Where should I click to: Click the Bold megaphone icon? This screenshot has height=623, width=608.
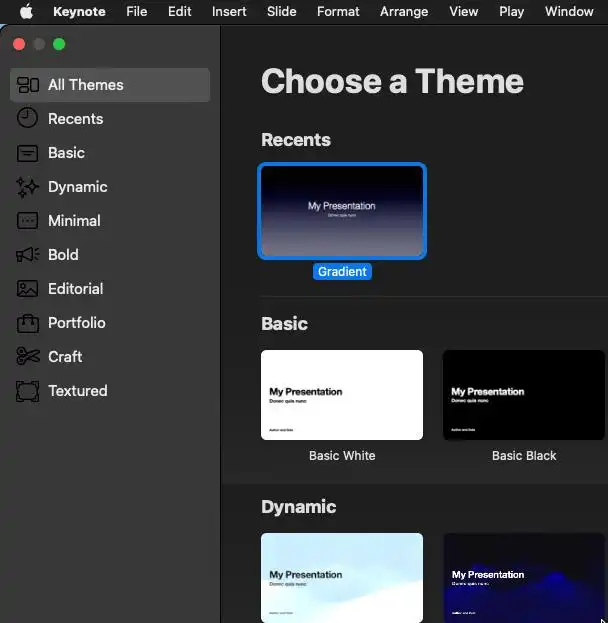[27, 255]
